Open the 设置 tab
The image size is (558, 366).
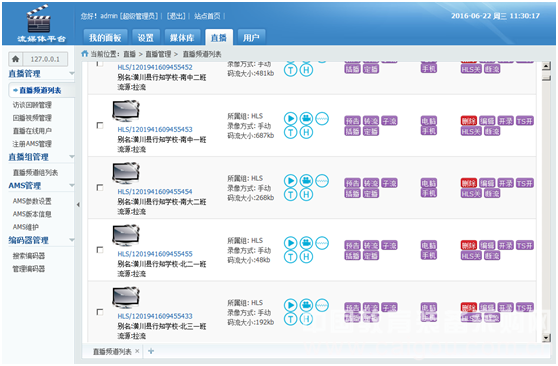(x=145, y=37)
